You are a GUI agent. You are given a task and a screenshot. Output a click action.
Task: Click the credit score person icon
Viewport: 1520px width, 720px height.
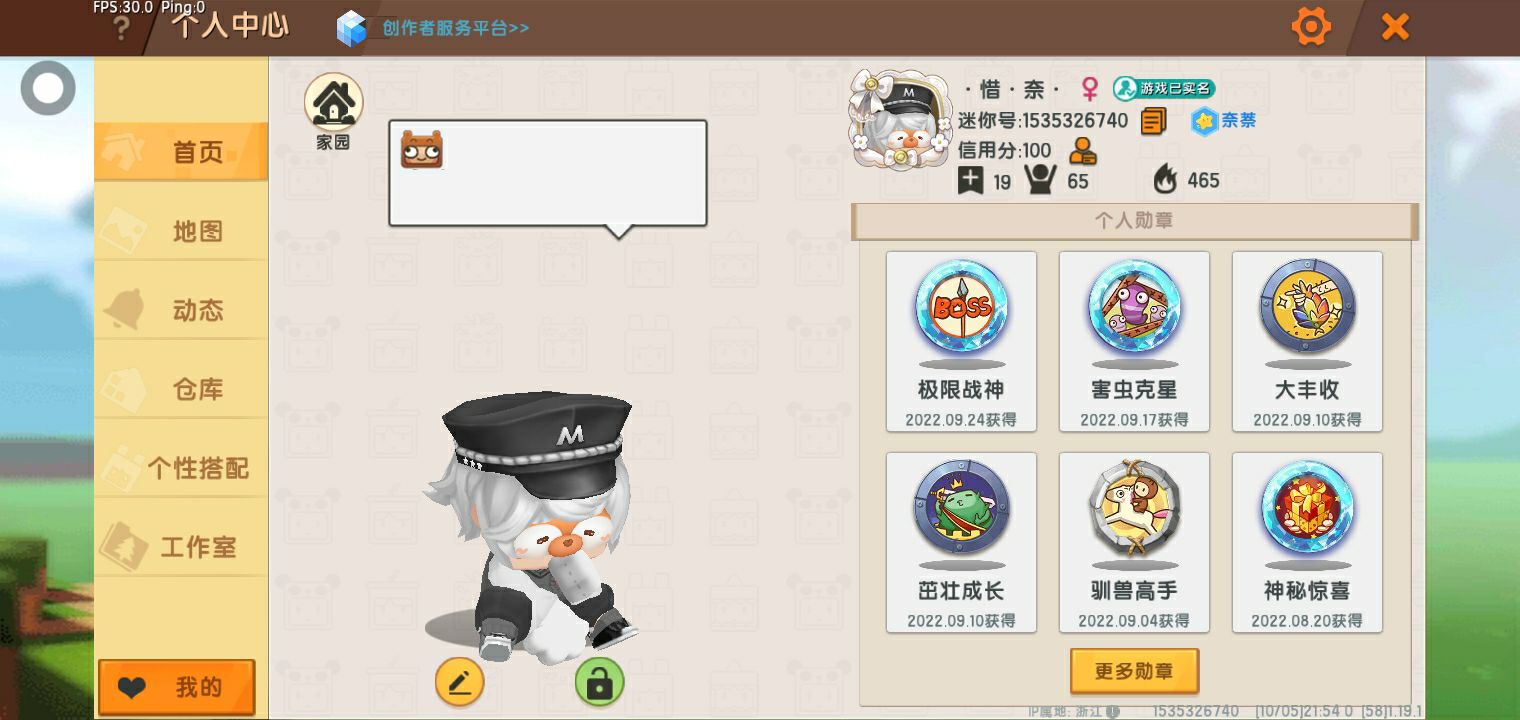tap(1082, 151)
